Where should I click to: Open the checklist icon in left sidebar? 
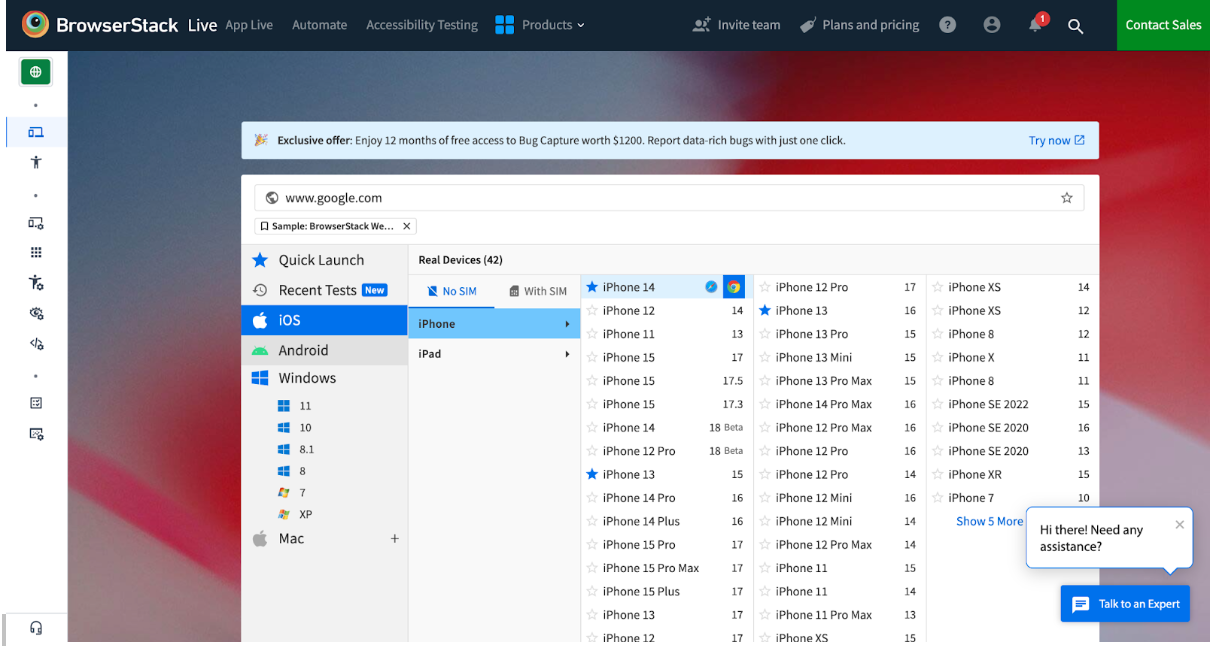click(x=36, y=403)
